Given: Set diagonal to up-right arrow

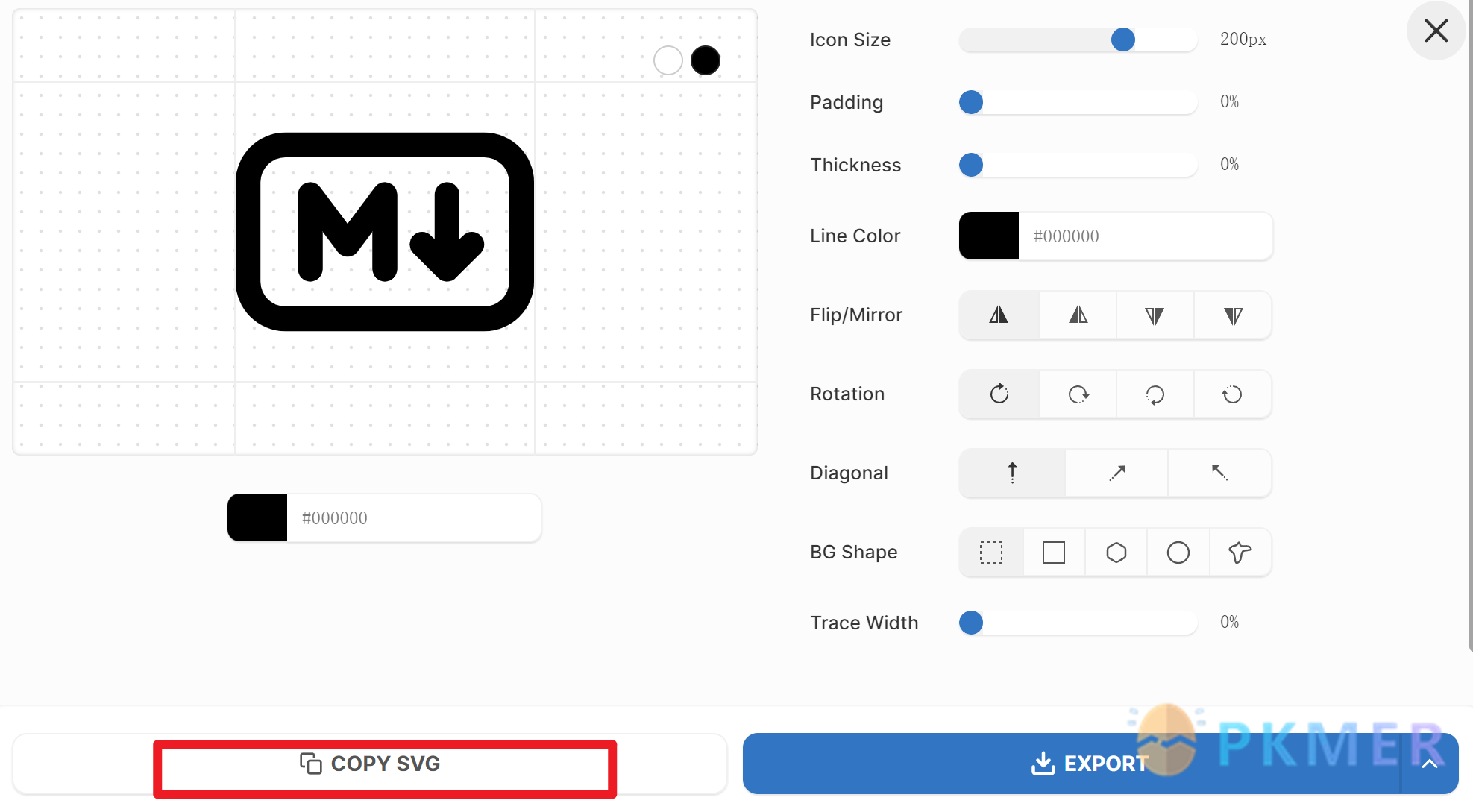Looking at the screenshot, I should 1116,473.
